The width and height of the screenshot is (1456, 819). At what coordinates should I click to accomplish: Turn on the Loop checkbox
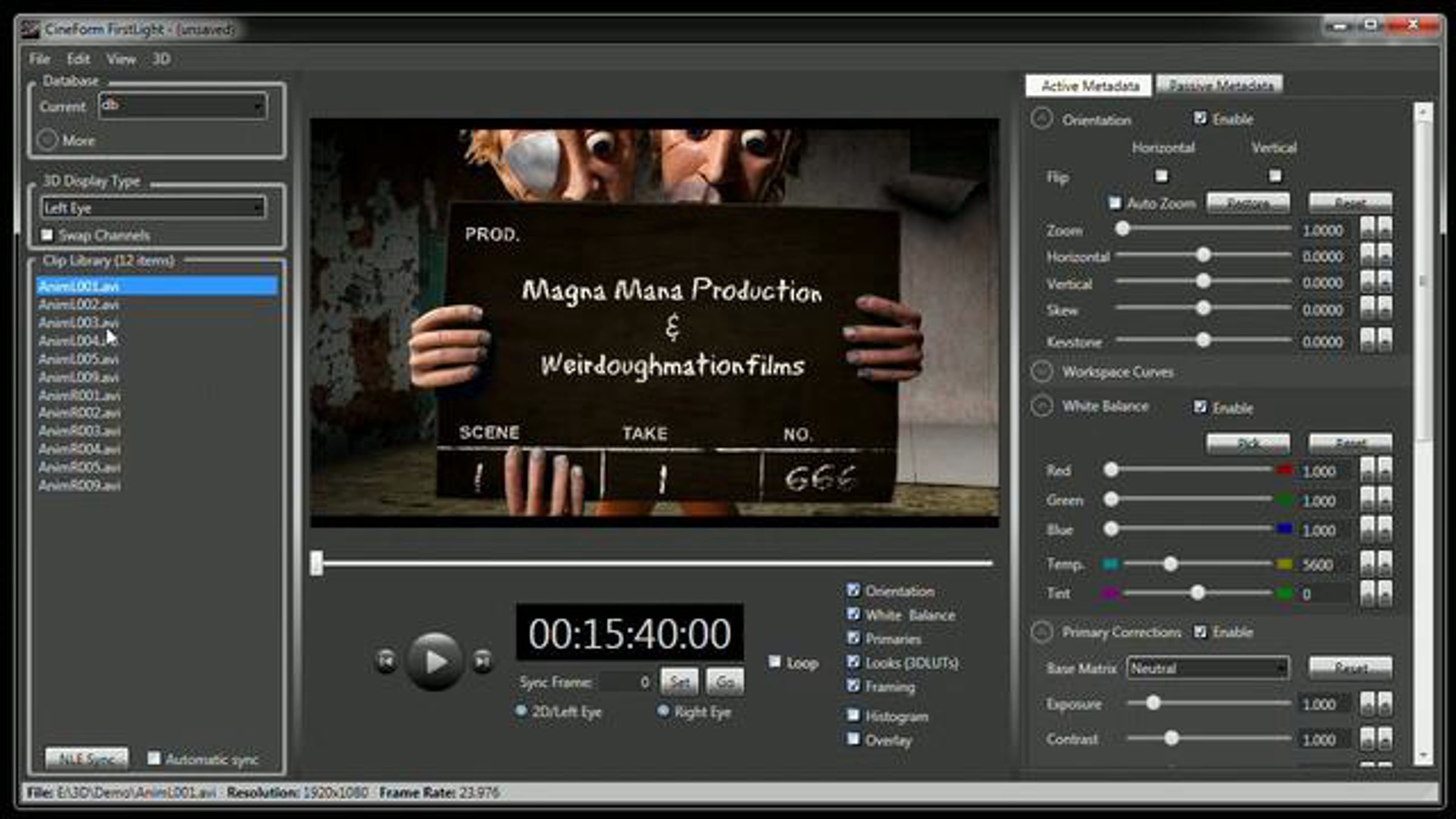pyautogui.click(x=775, y=662)
